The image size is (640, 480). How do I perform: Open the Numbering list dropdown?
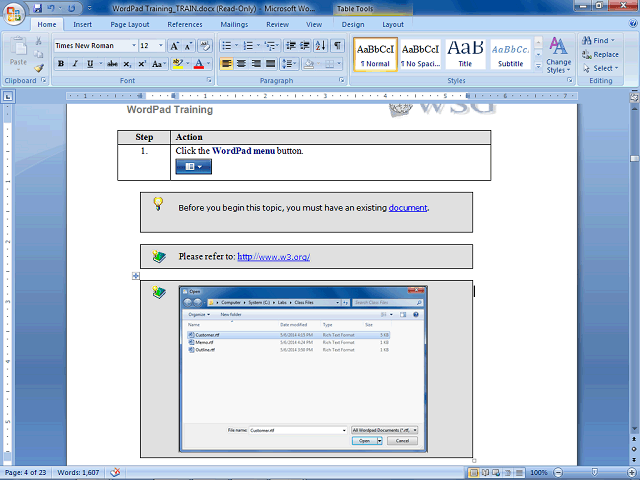[258, 46]
